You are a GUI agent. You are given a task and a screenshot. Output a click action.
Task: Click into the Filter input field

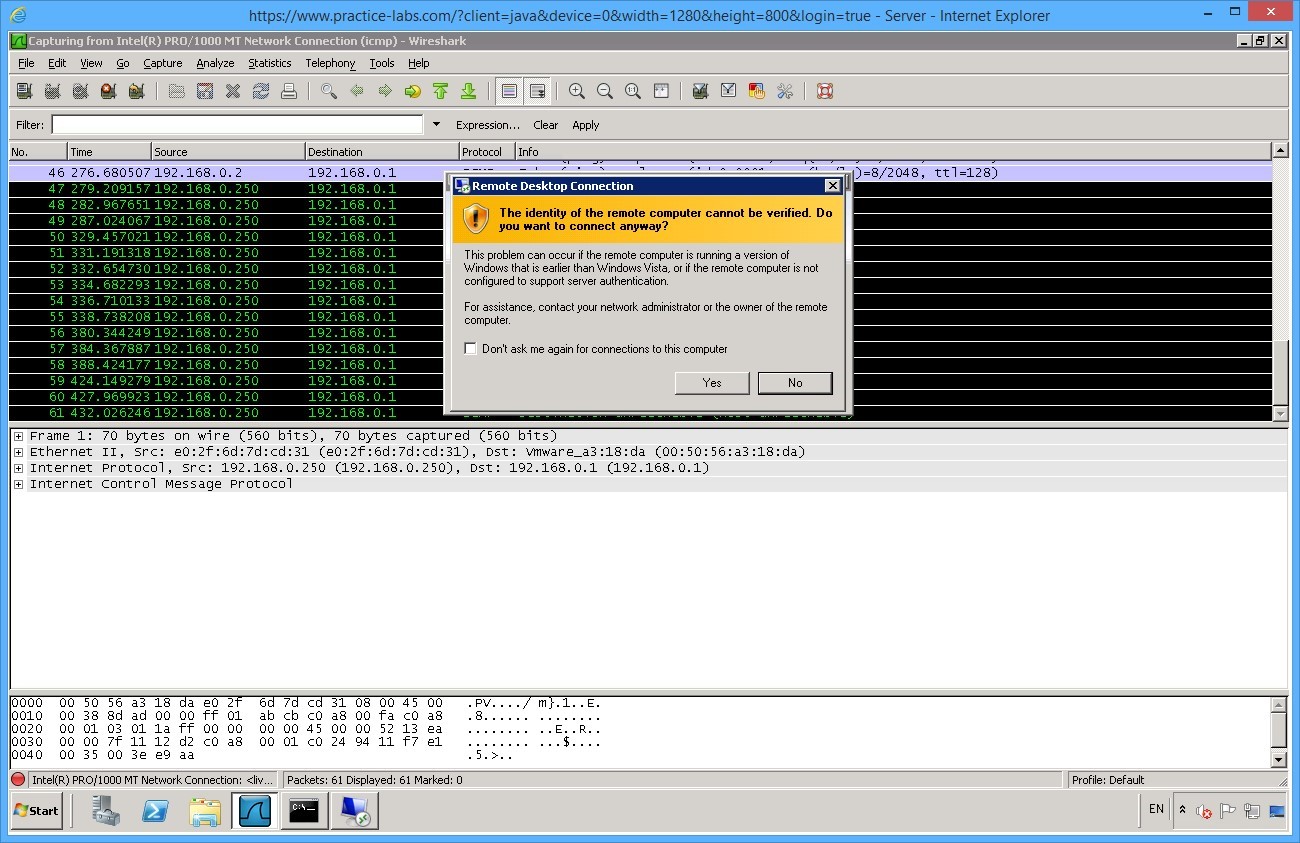click(x=238, y=125)
